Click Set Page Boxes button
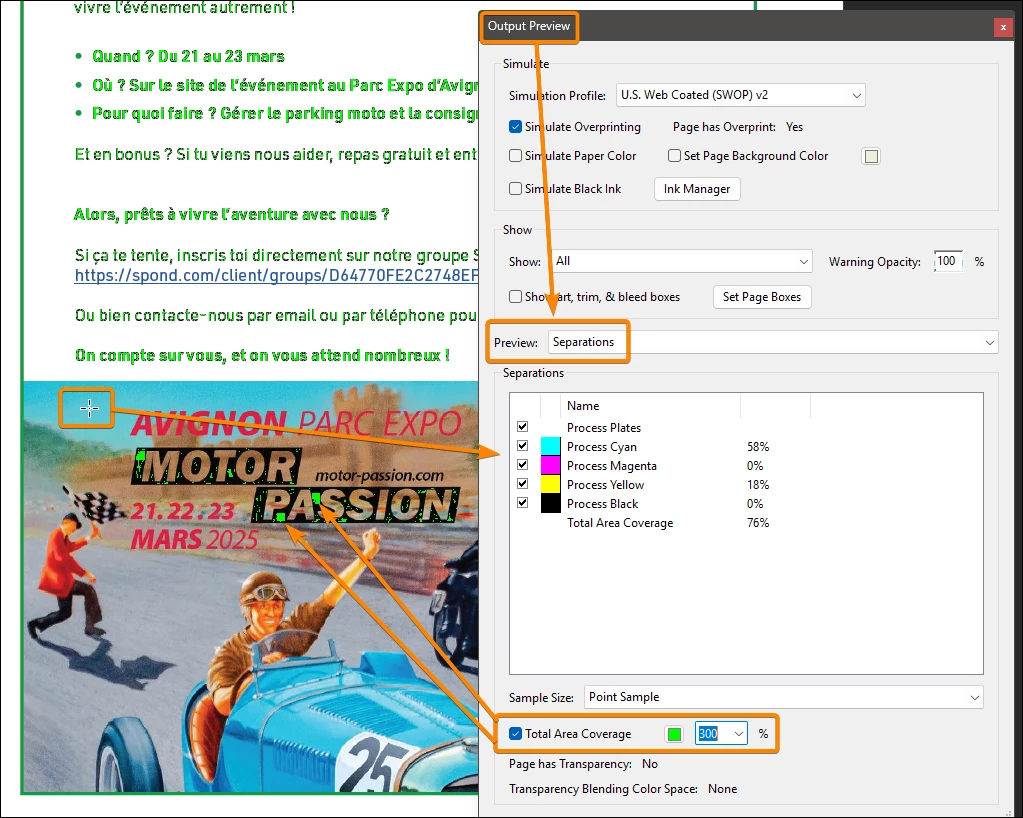Image resolution: width=1023 pixels, height=818 pixels. pos(761,297)
